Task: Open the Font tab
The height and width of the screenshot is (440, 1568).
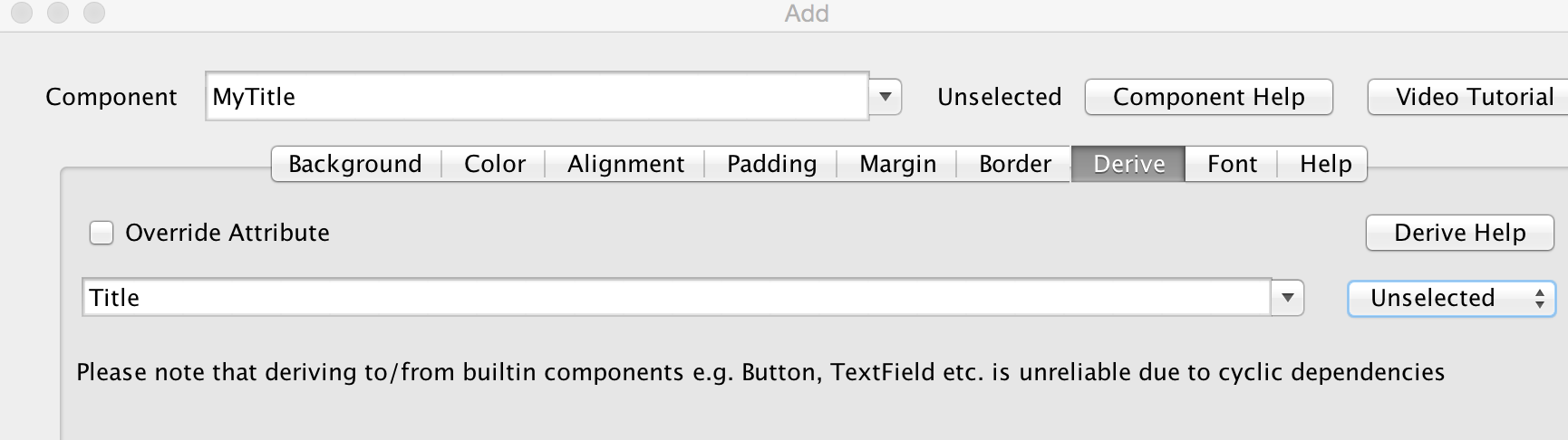Action: (1232, 164)
